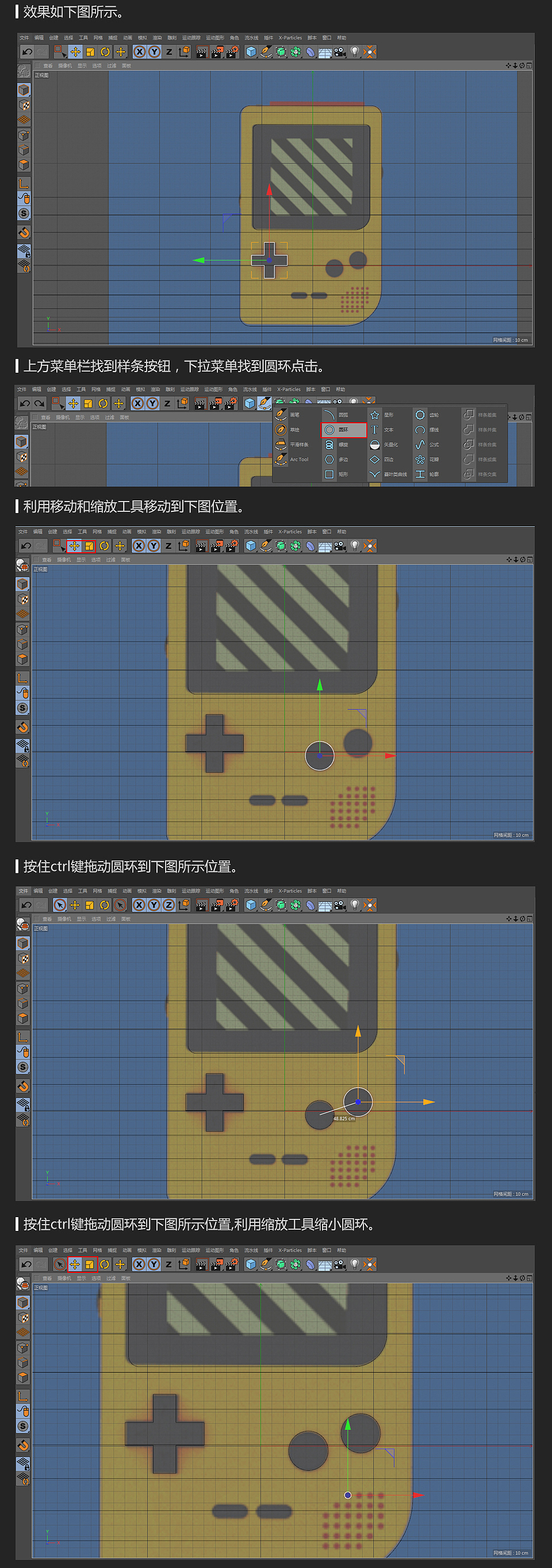Open Render Settings in the first screenshot
Viewport: 552px width, 1568px height.
[x=232, y=52]
